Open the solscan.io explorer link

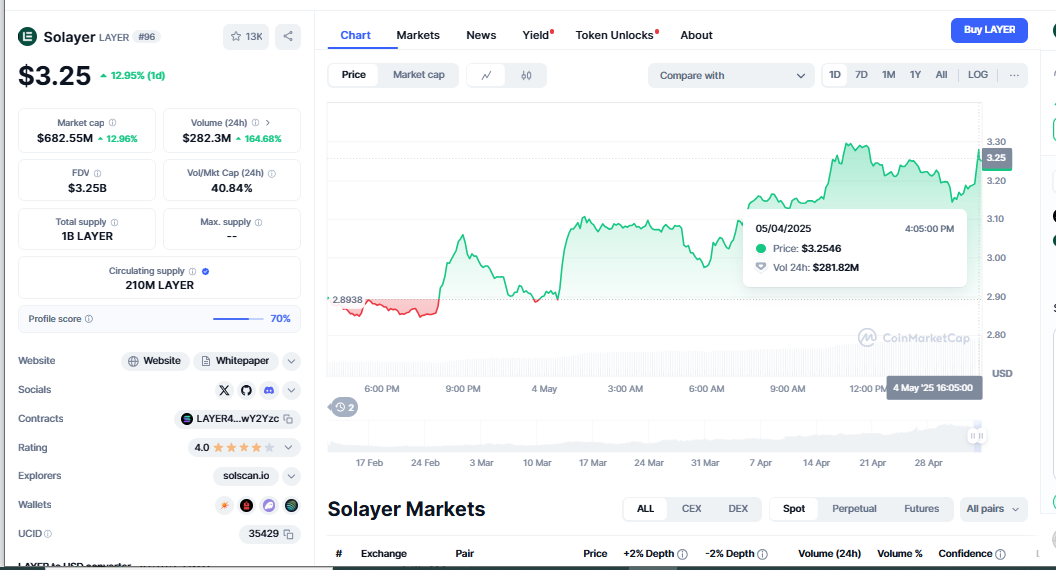coord(246,476)
